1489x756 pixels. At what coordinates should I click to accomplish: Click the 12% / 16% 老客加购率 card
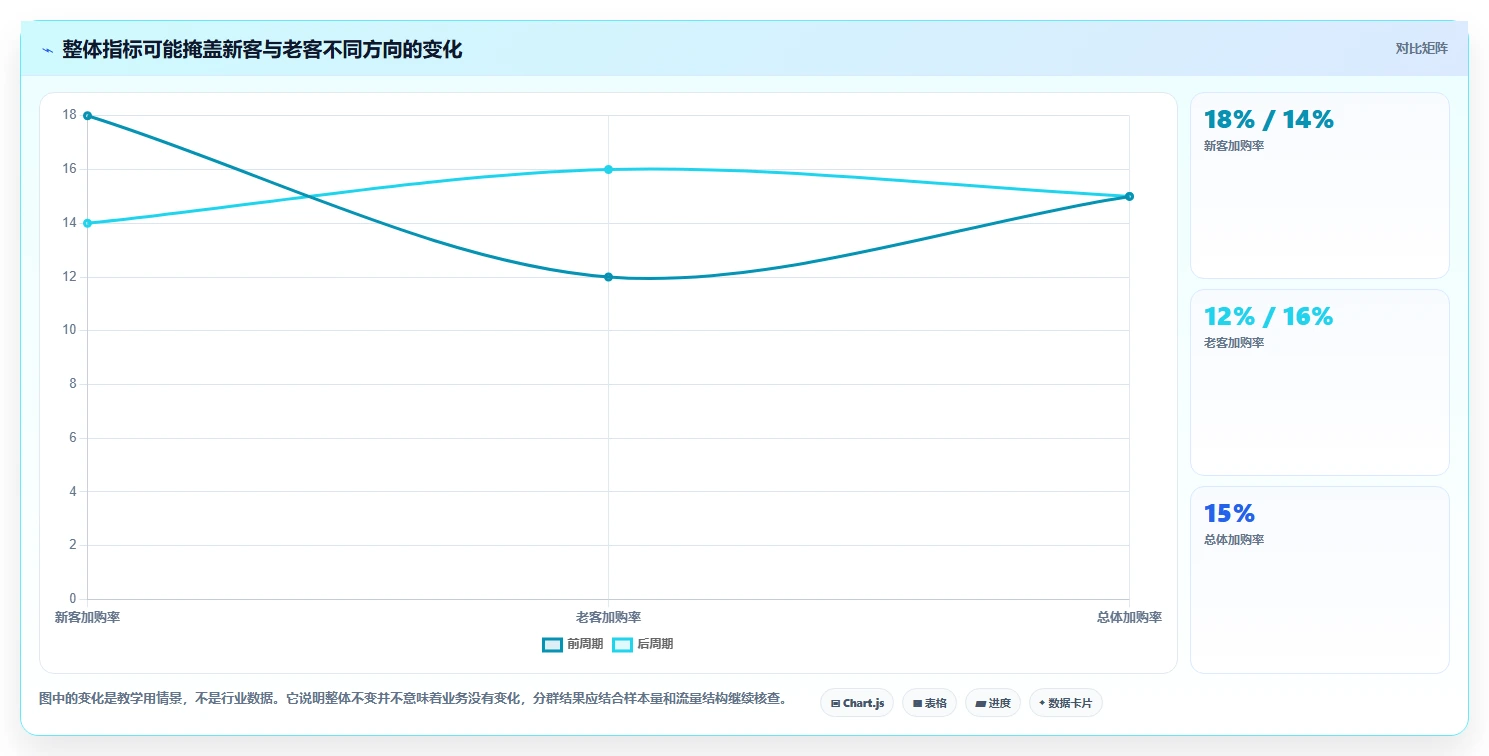point(1319,382)
